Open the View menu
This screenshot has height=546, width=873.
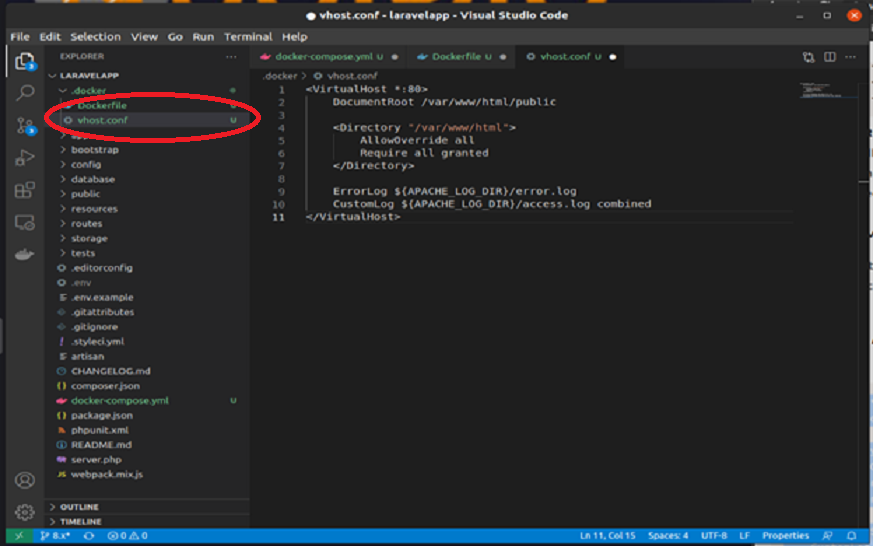pyautogui.click(x=144, y=37)
